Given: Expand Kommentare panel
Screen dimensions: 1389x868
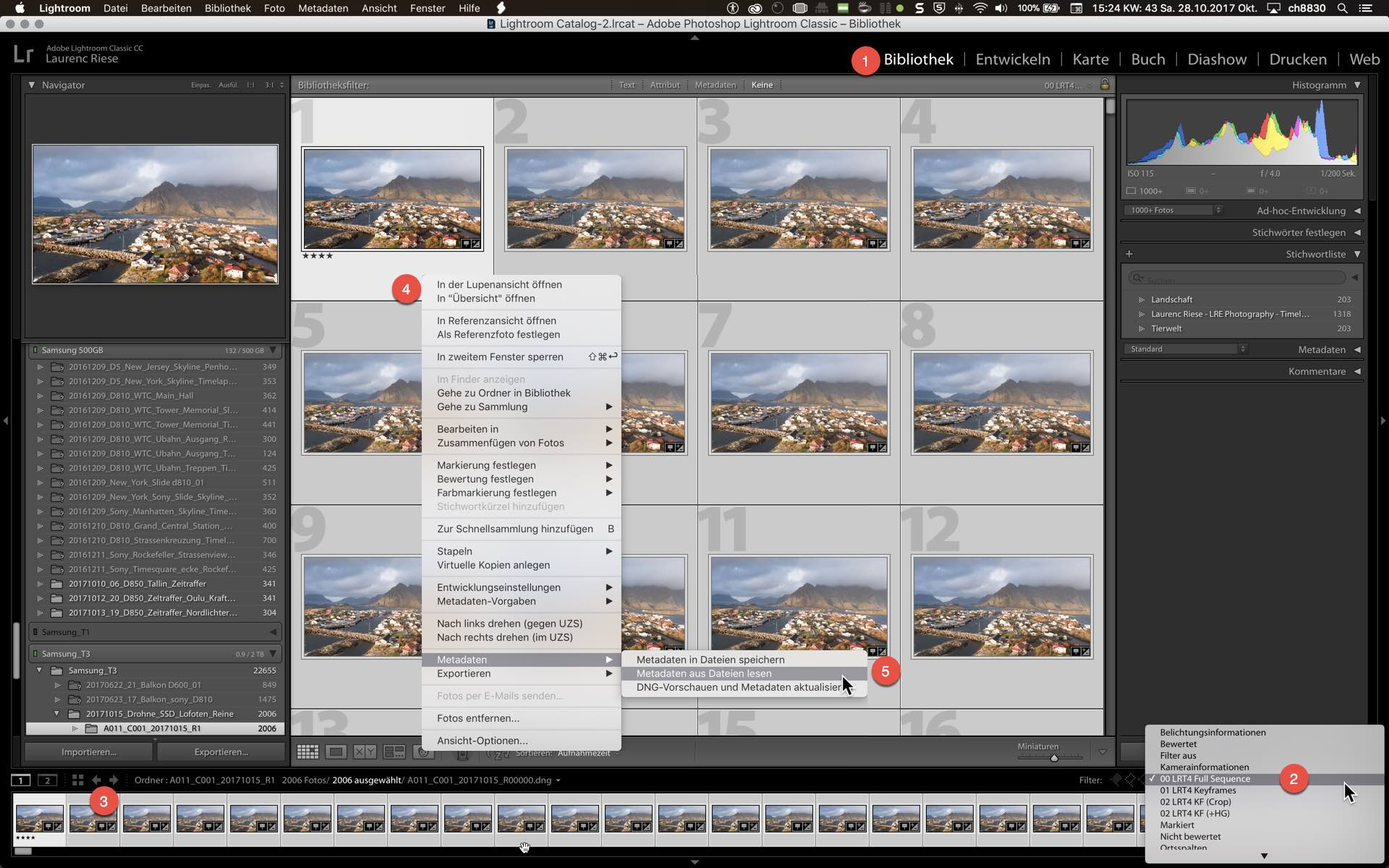Looking at the screenshot, I should click(x=1357, y=371).
